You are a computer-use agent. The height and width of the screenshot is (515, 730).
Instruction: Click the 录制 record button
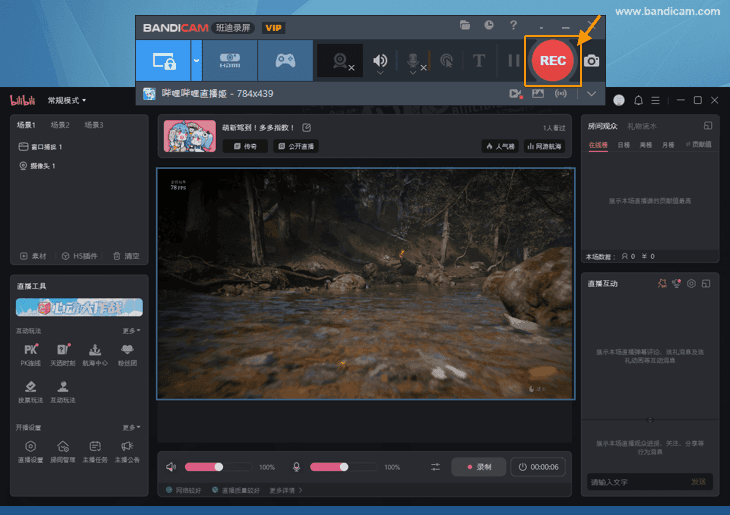(478, 467)
